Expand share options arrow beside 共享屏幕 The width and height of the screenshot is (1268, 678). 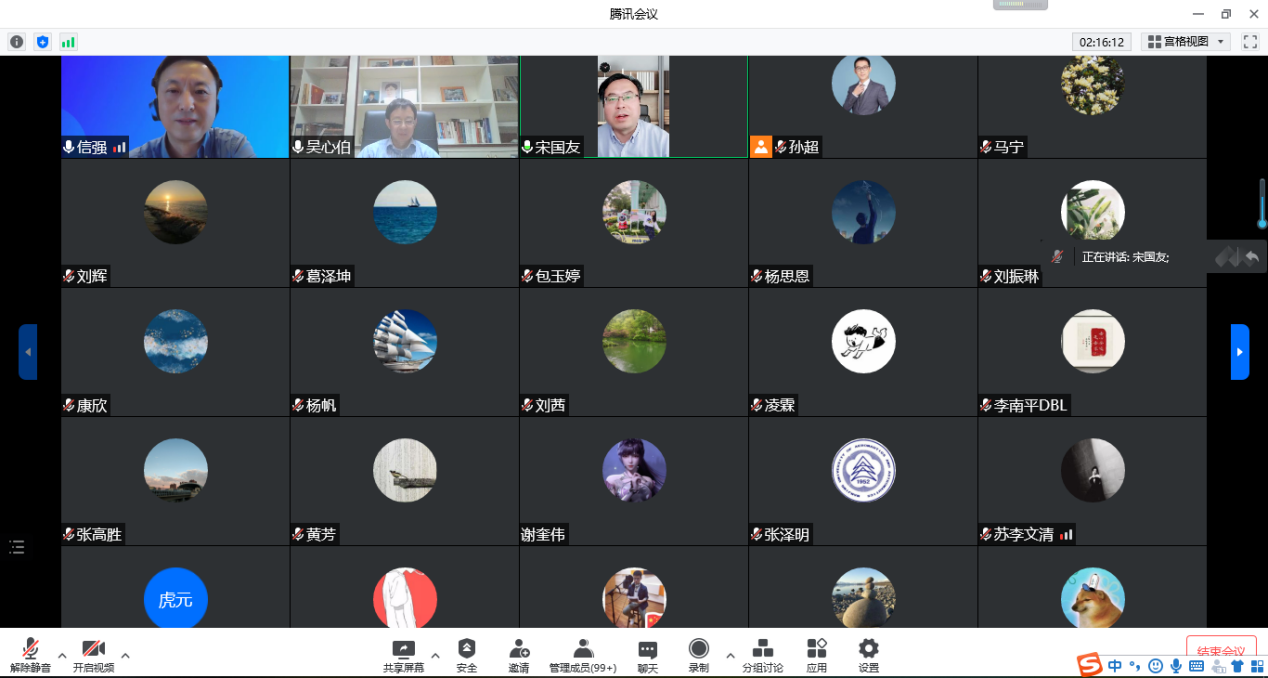pos(435,656)
